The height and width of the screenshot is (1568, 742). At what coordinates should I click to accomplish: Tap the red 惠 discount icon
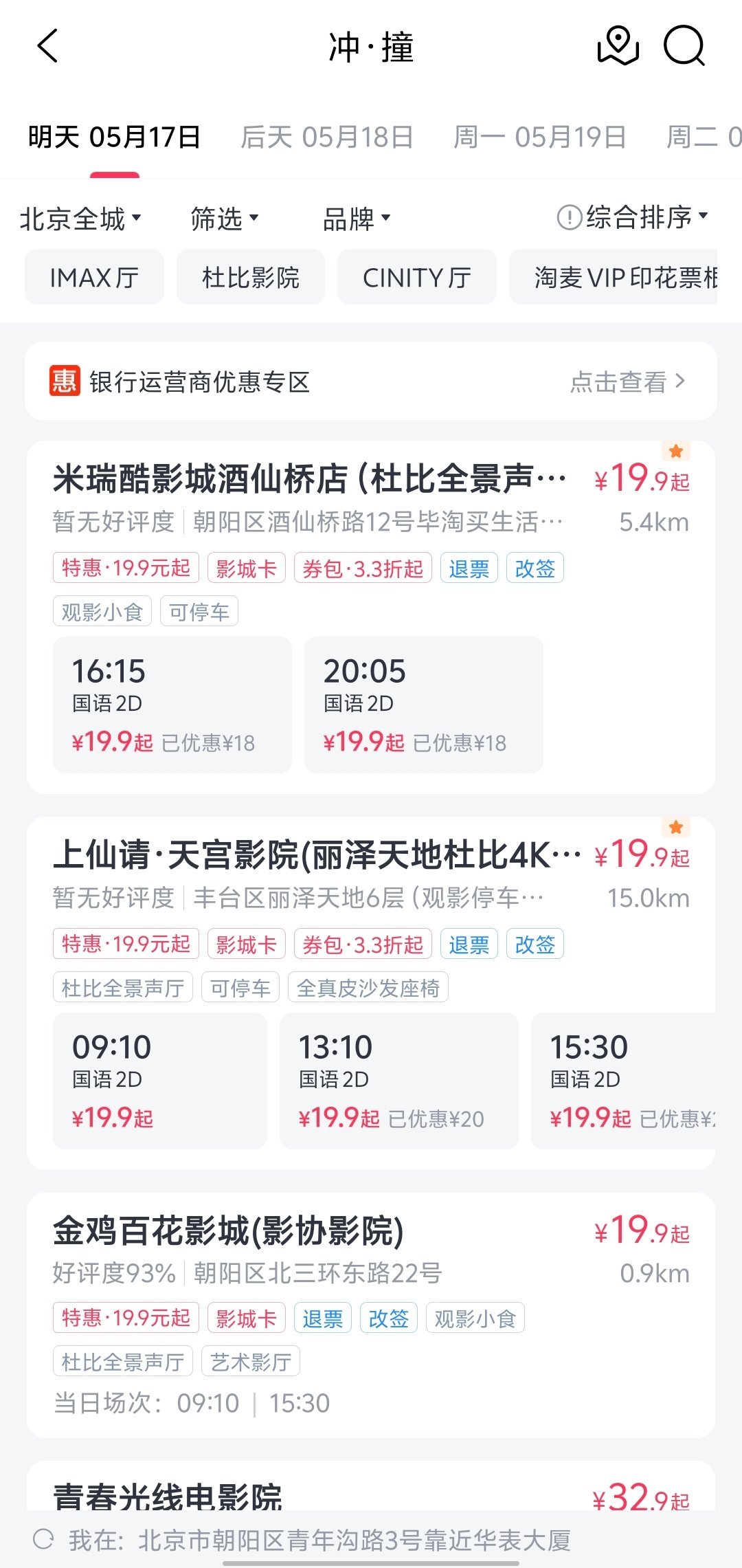coord(65,382)
